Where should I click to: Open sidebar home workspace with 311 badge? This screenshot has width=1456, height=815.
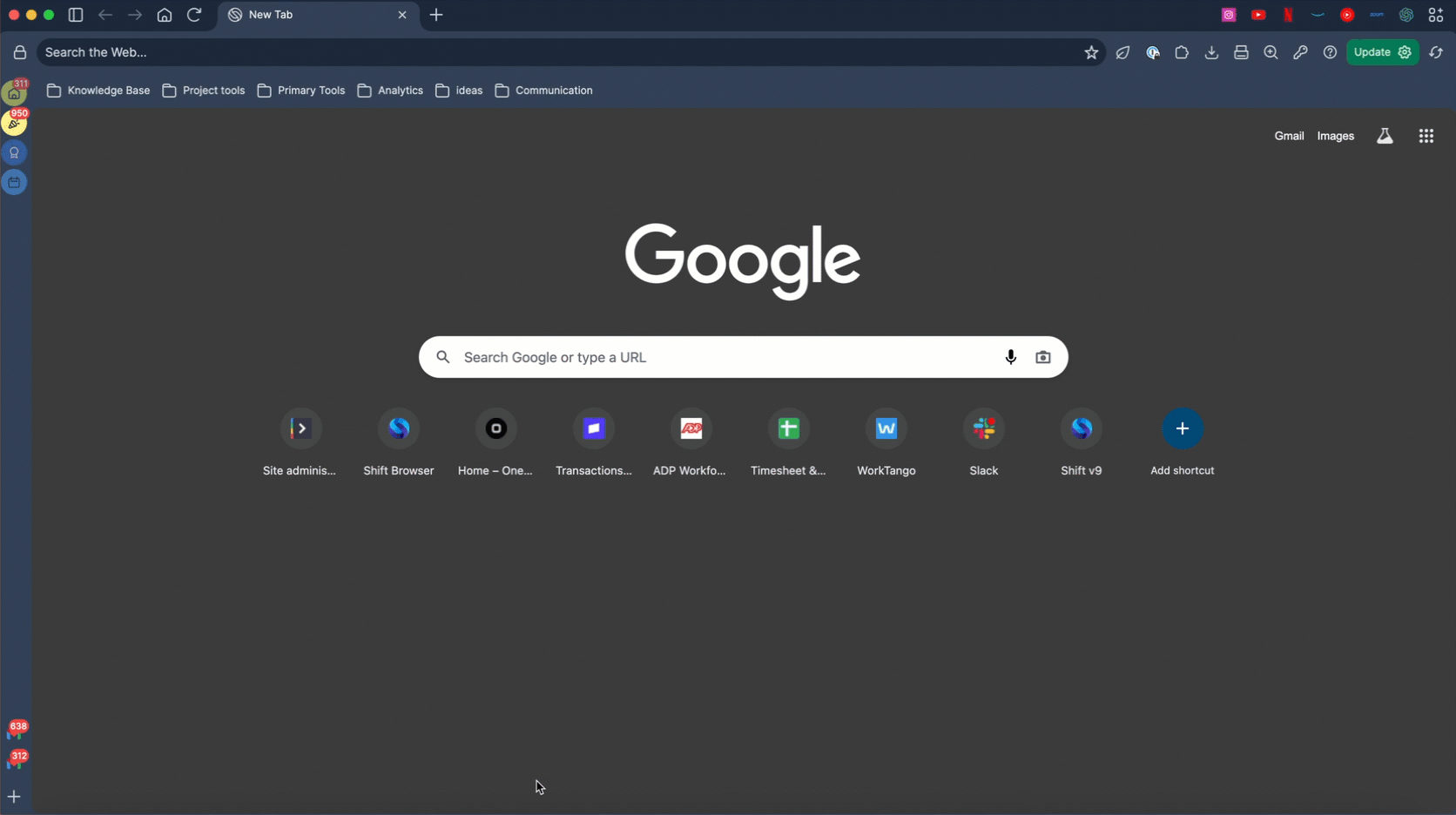point(15,92)
